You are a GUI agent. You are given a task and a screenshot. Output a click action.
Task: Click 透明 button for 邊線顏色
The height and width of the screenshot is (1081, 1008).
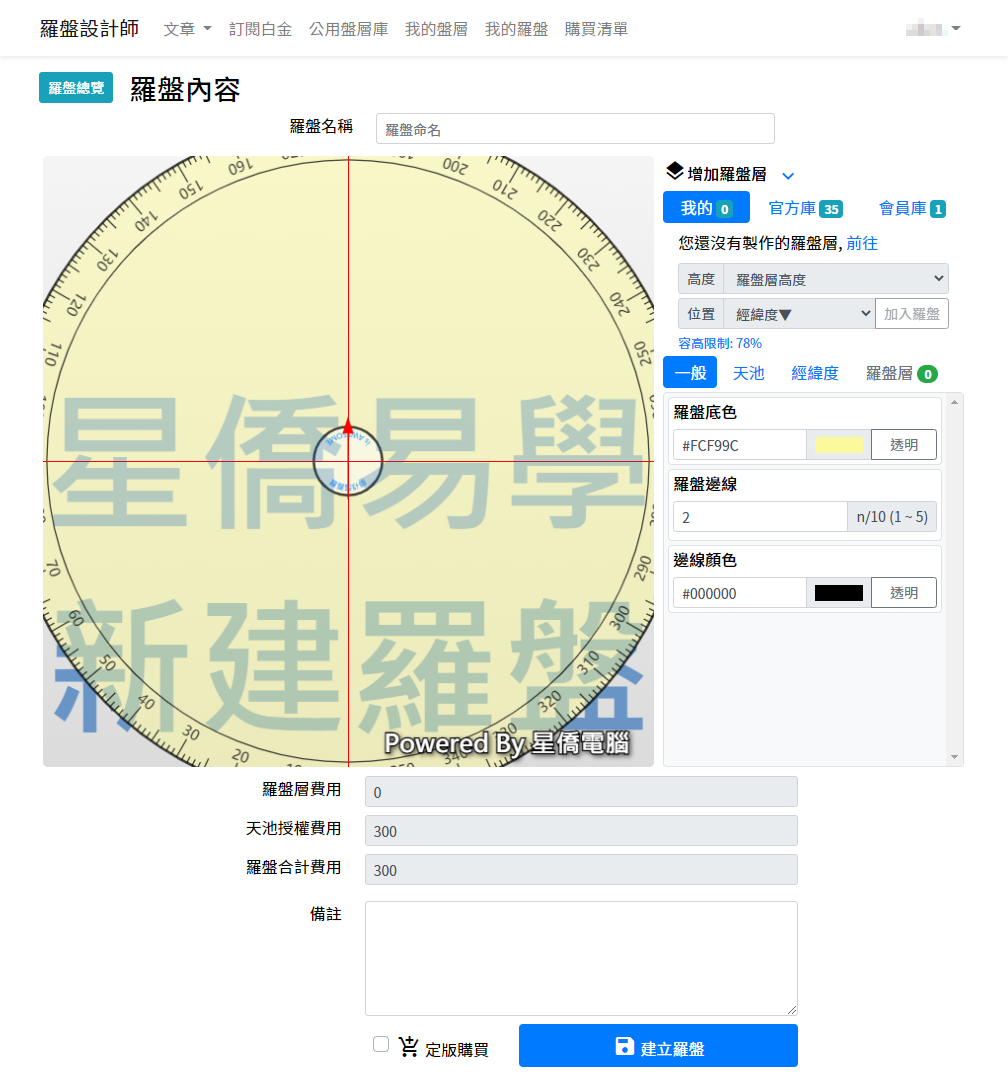pos(904,592)
